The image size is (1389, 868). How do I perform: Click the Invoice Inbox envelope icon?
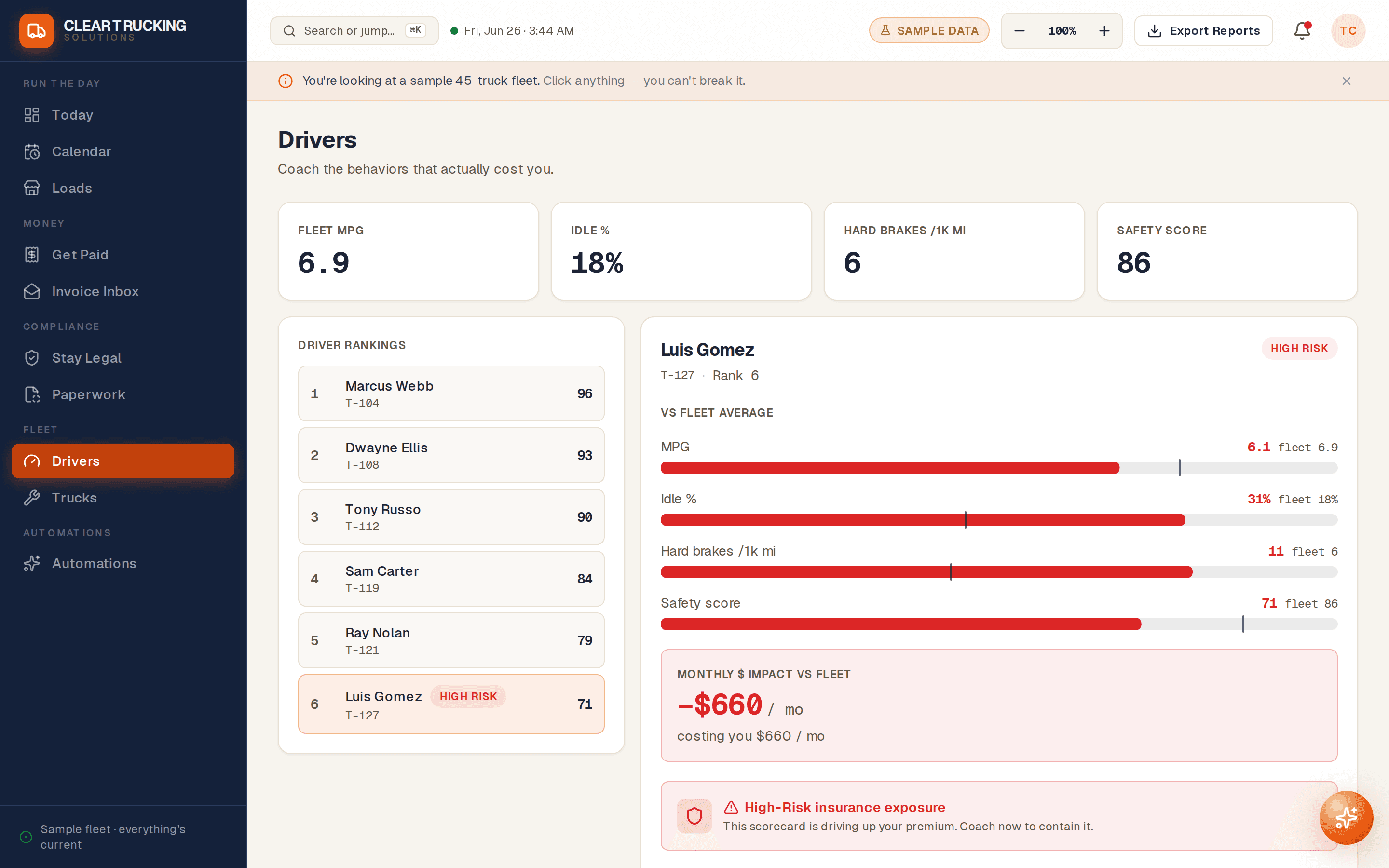[x=31, y=292]
